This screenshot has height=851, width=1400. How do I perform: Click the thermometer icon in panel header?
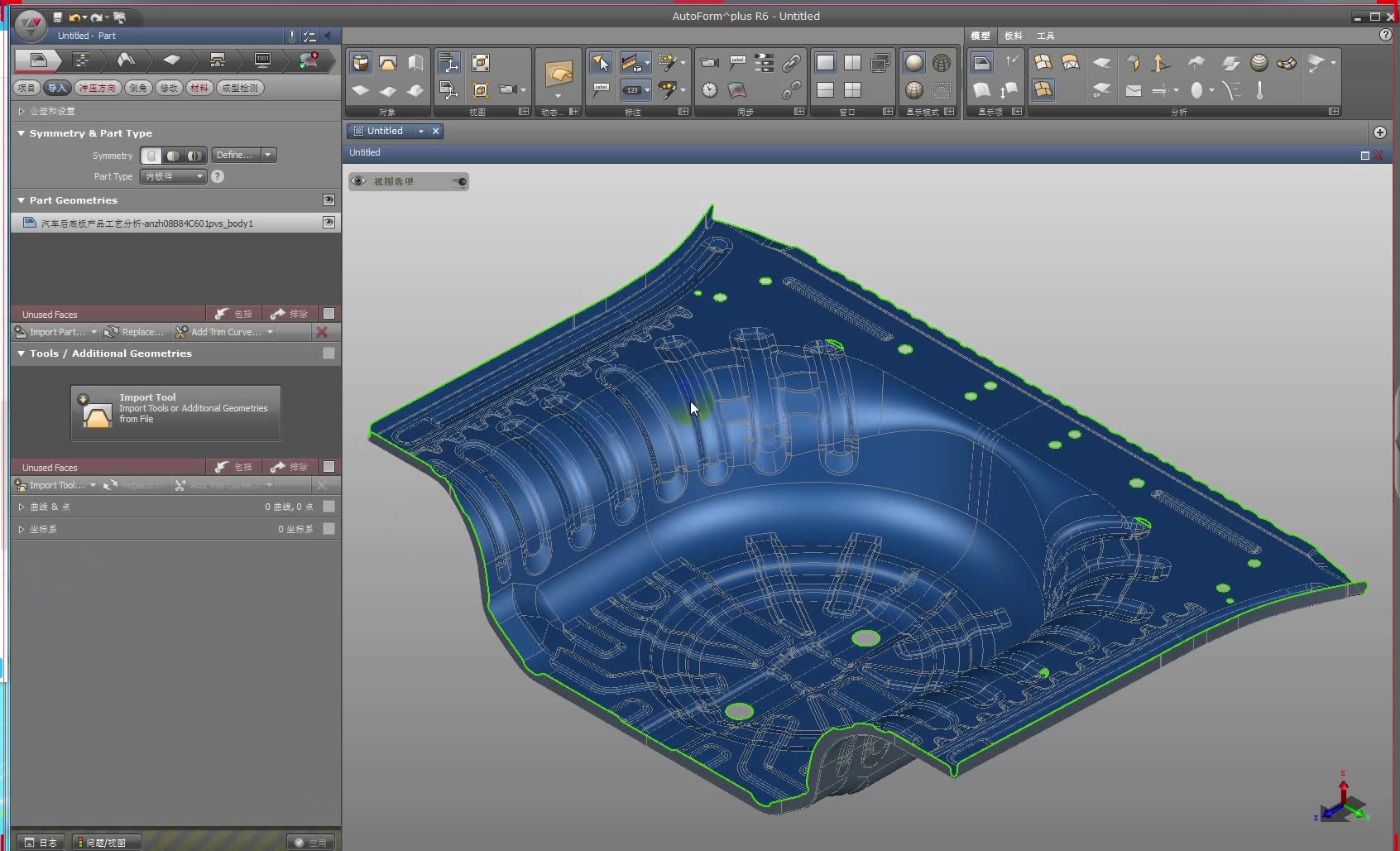(292, 36)
